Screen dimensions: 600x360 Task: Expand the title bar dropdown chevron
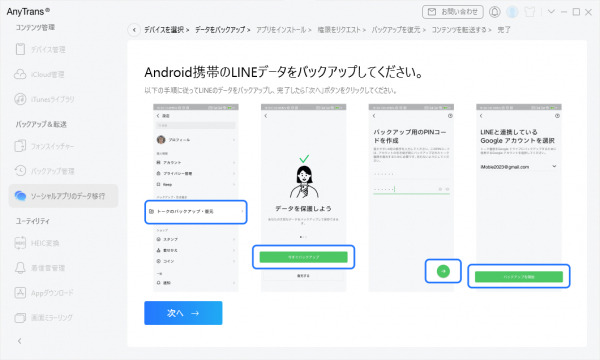tap(551, 12)
